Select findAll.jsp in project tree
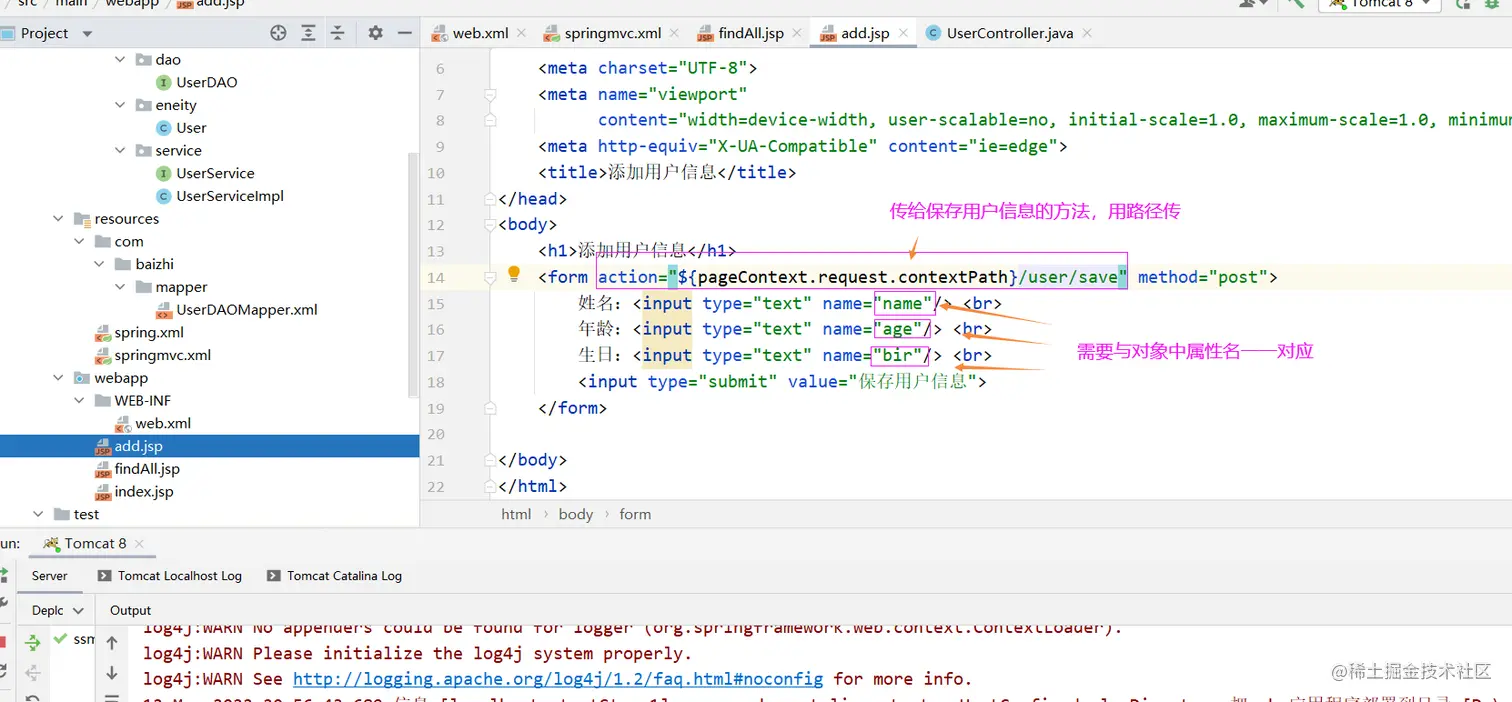This screenshot has width=1512, height=702. [x=147, y=469]
